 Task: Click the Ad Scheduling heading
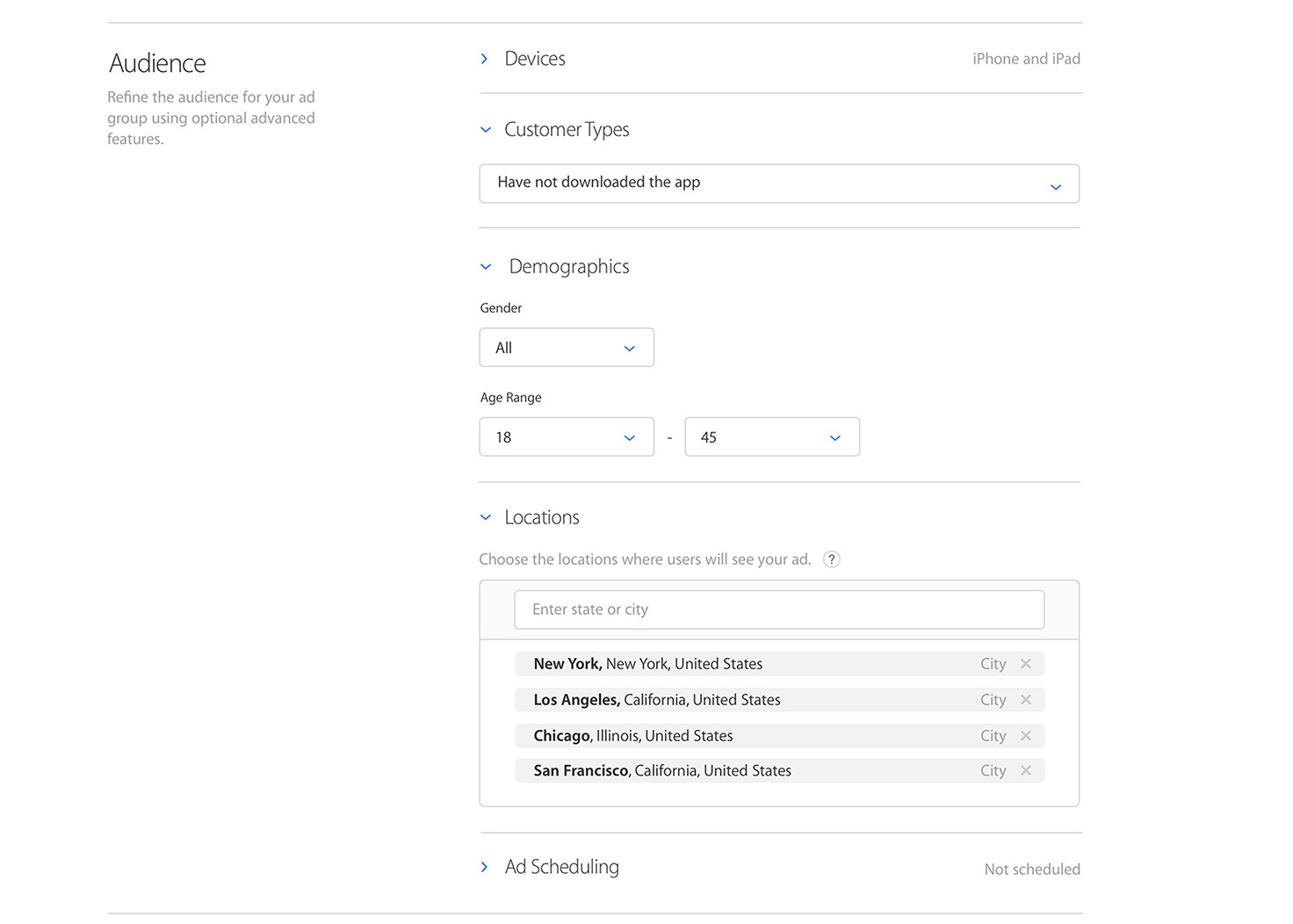point(561,867)
